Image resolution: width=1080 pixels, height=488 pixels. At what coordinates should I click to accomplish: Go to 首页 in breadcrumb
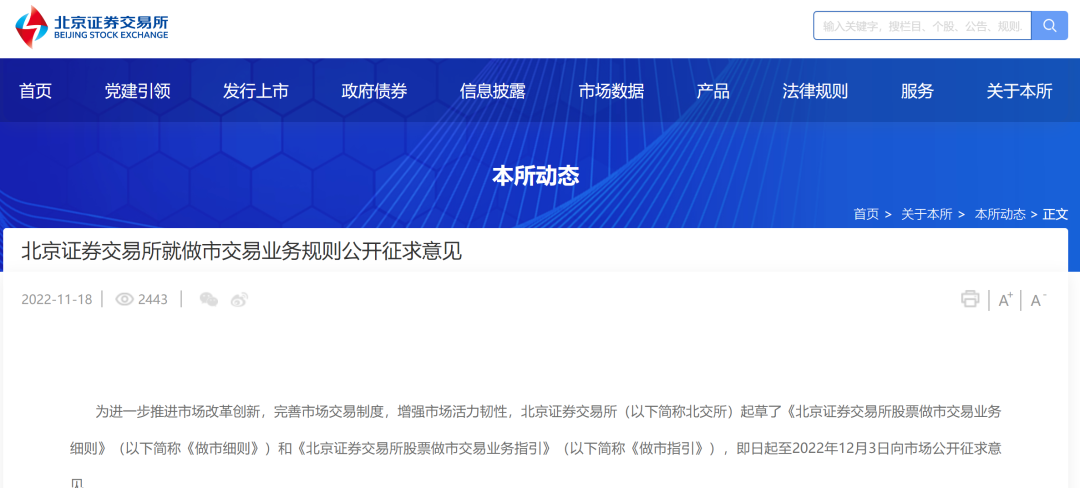[x=866, y=214]
